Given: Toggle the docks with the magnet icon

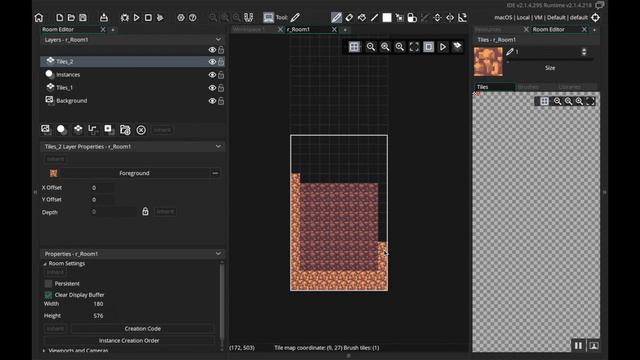Looking at the screenshot, I should tap(249, 18).
